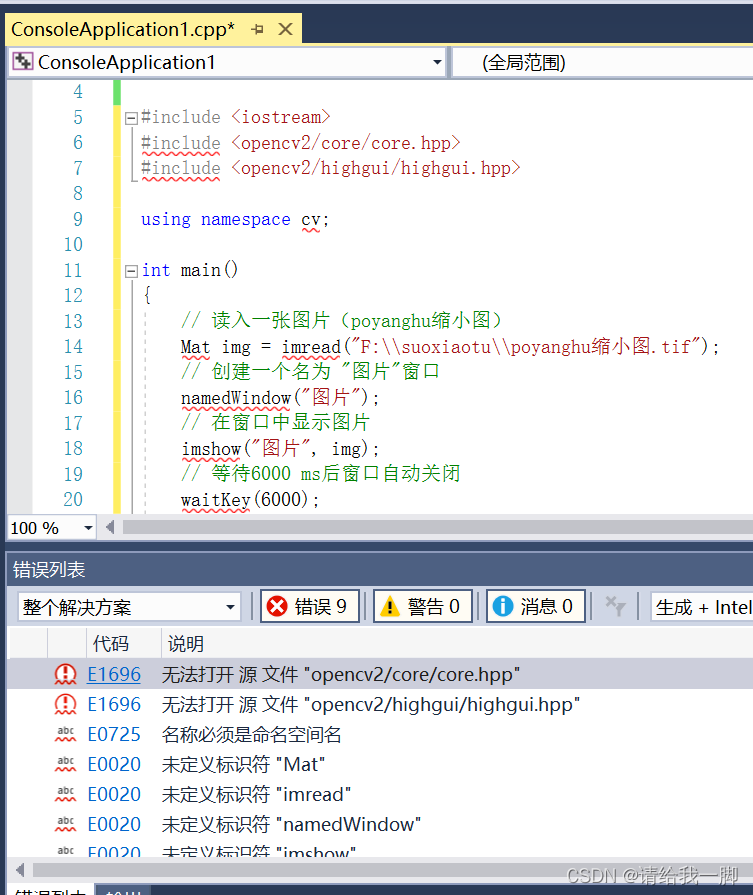753x895 pixels.
Task: Sort errors by the 代码 column header
Action: pyautogui.click(x=110, y=643)
